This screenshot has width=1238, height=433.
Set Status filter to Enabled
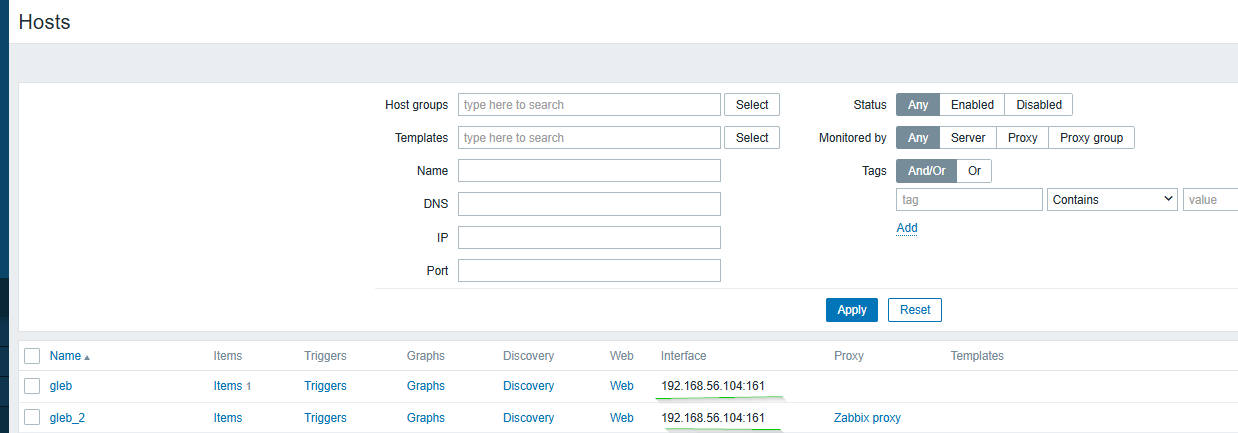click(971, 105)
